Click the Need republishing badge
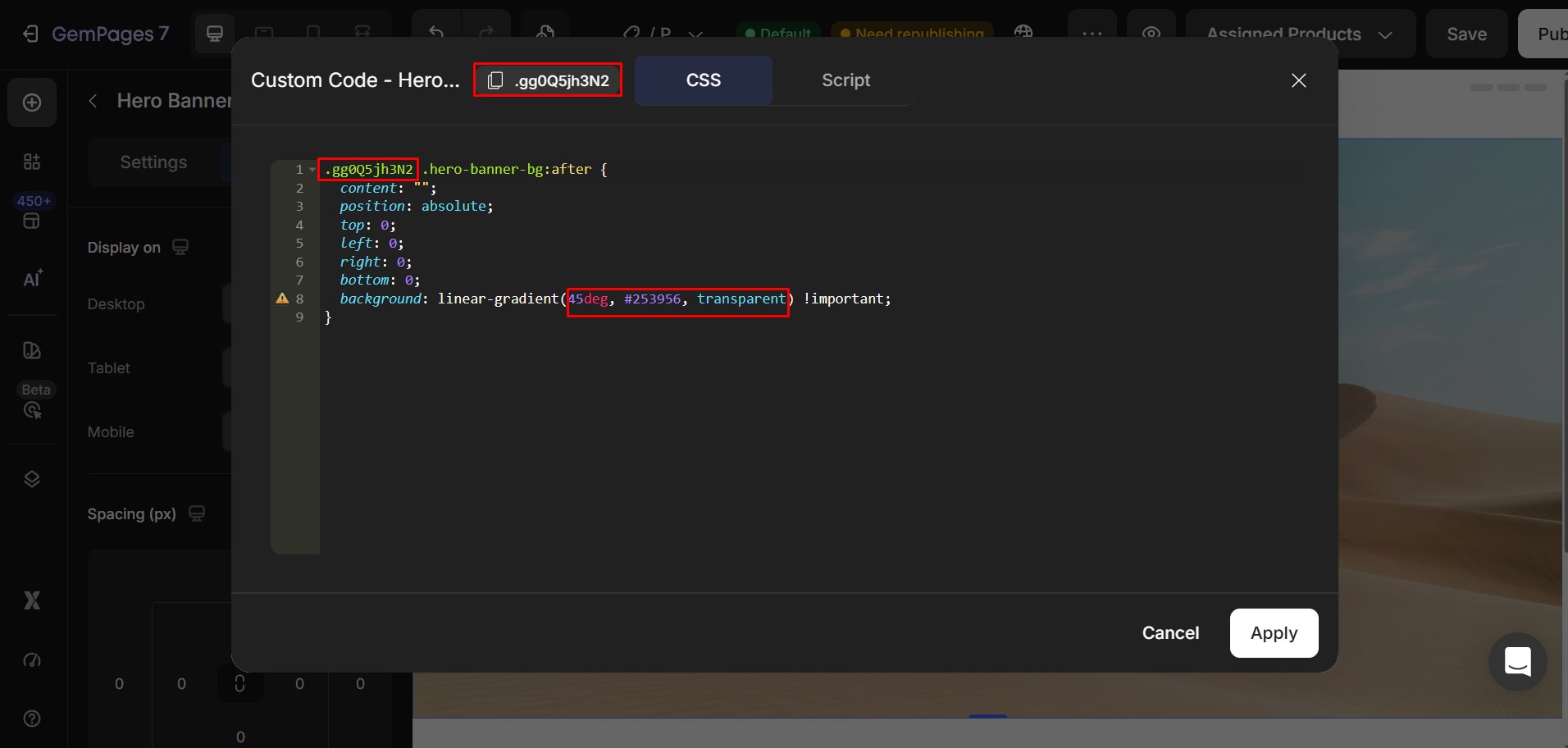 [912, 34]
